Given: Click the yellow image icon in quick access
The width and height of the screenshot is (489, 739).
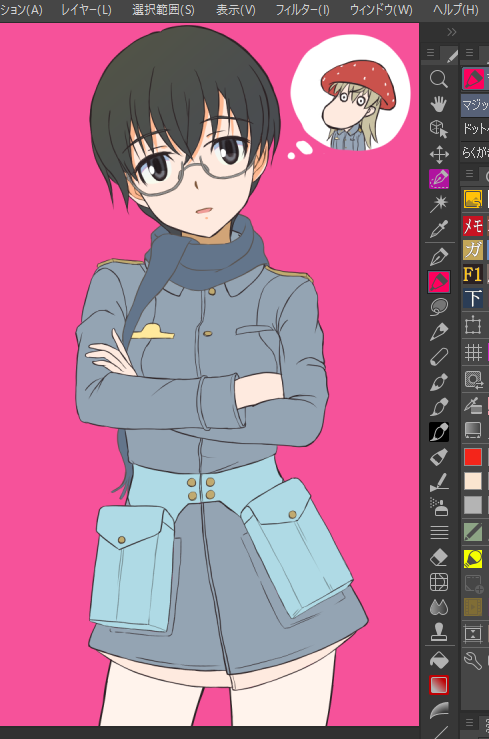Looking at the screenshot, I should coord(473,199).
